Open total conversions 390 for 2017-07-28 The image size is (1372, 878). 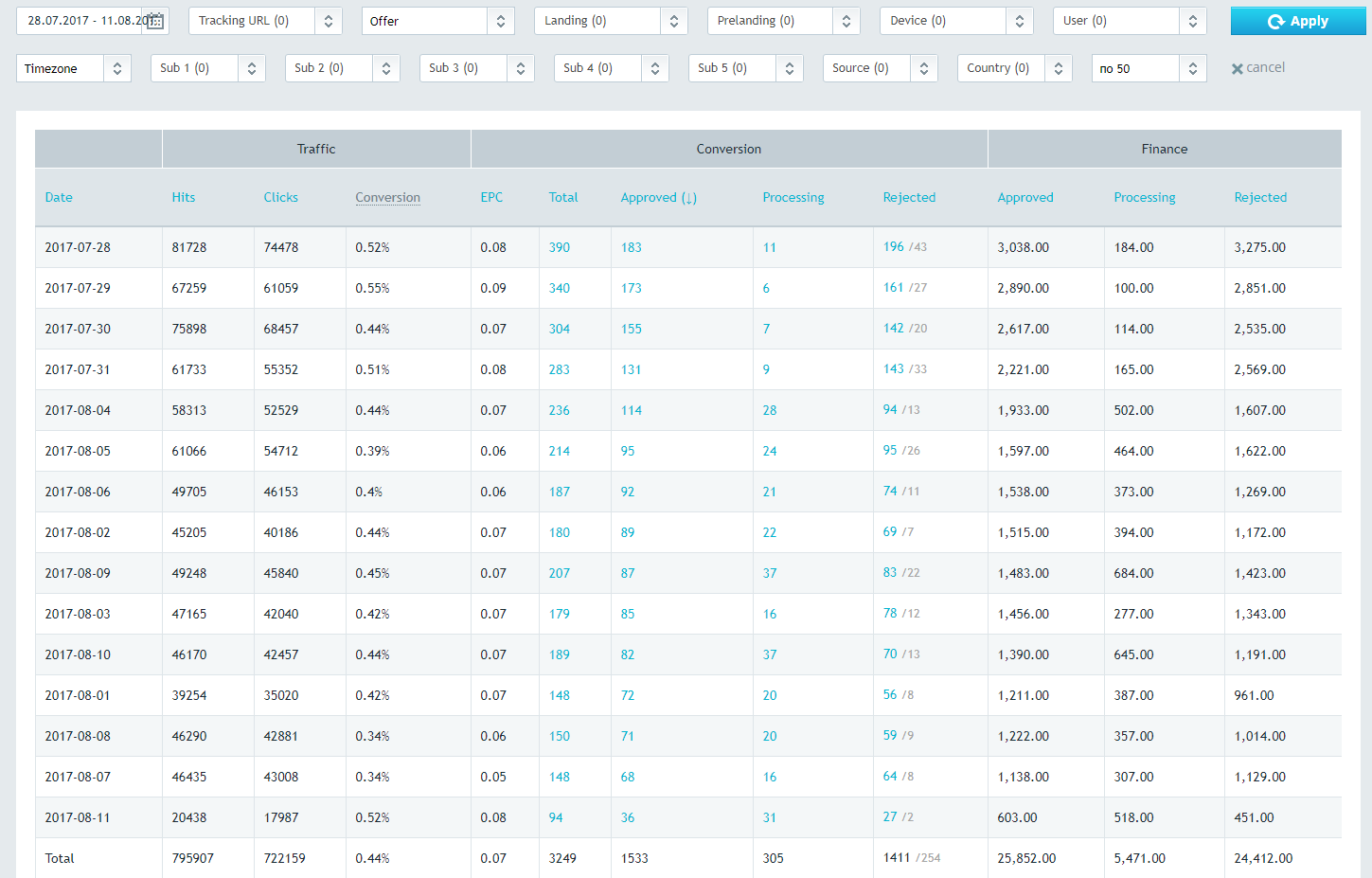[560, 247]
